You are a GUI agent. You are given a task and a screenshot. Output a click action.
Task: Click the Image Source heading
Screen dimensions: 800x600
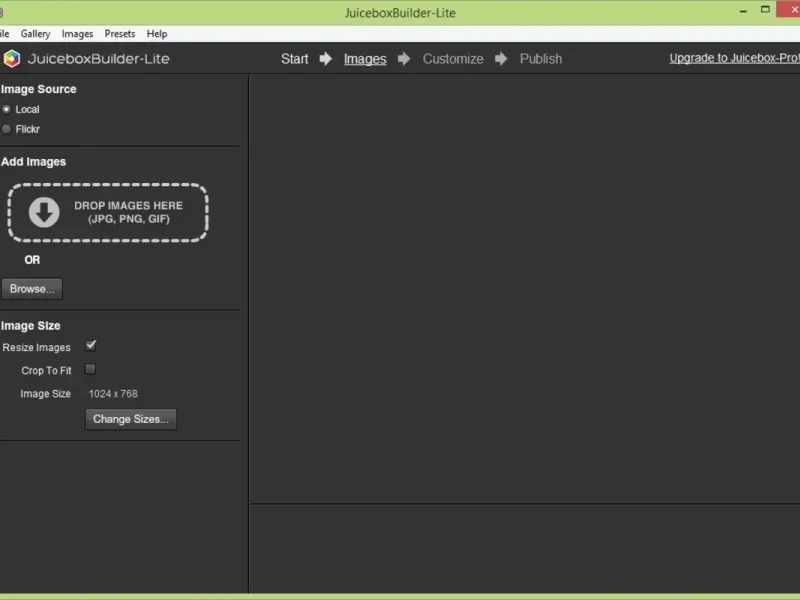(x=39, y=89)
